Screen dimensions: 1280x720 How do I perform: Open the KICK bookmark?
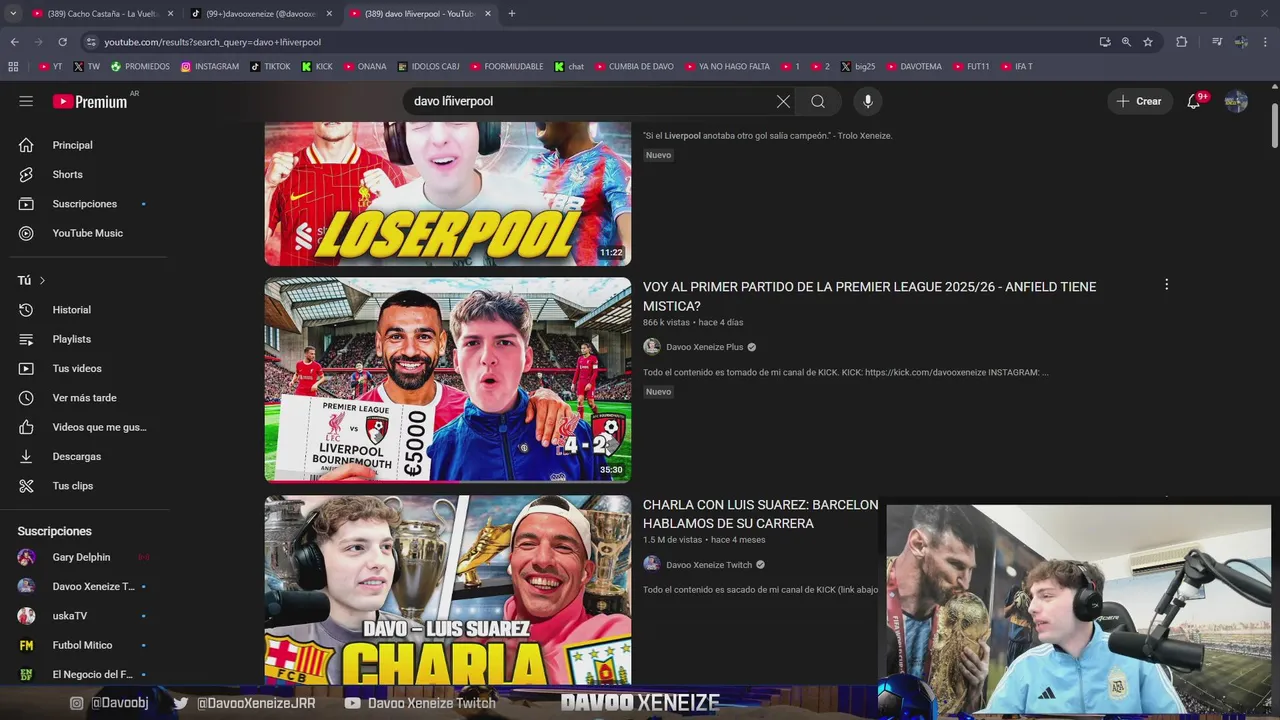tap(317, 67)
